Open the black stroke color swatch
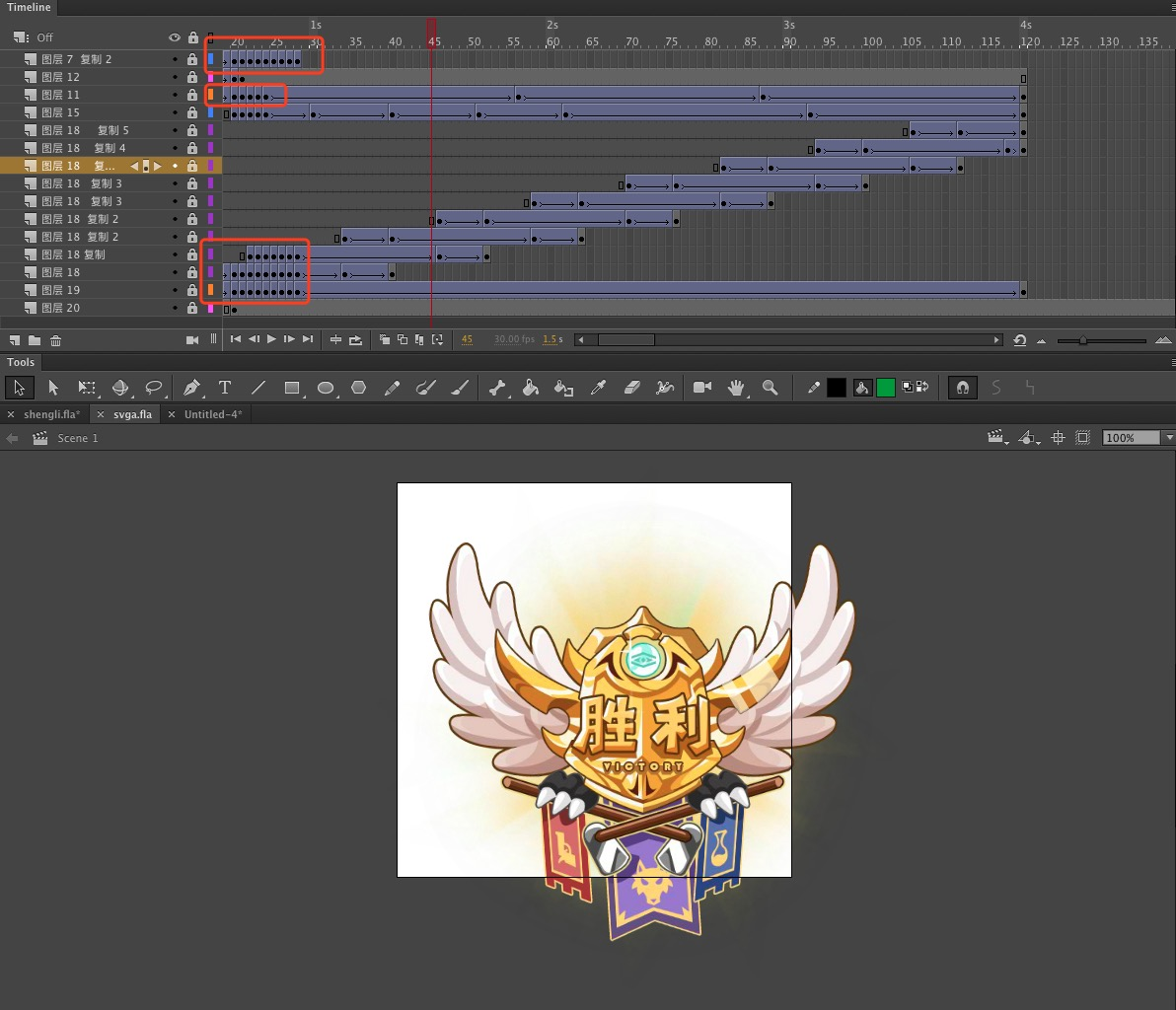1176x1010 pixels. click(x=837, y=388)
